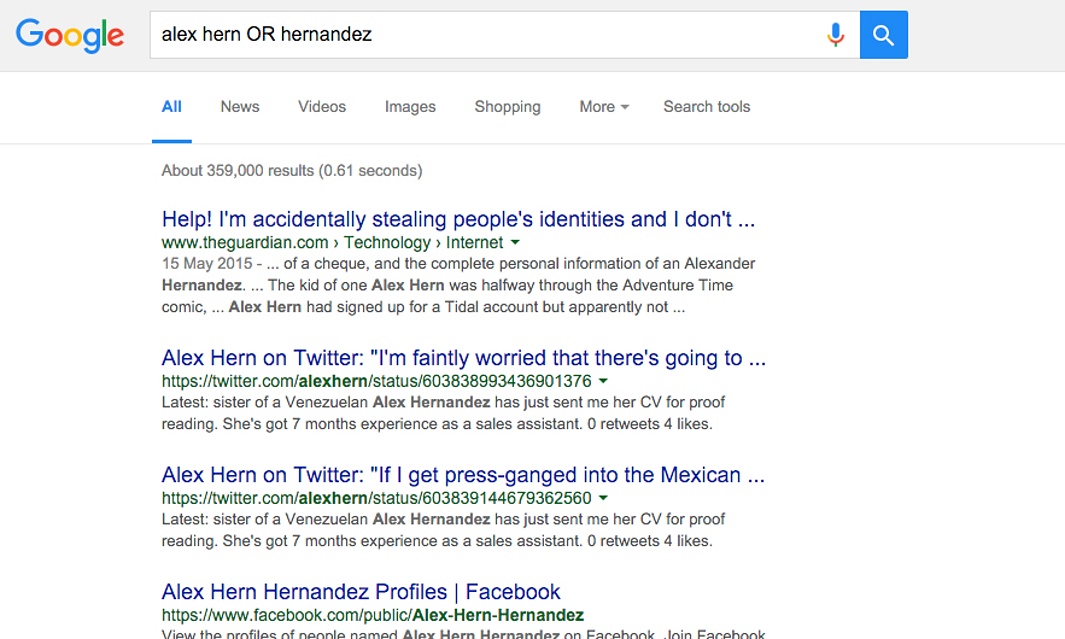Image resolution: width=1065 pixels, height=639 pixels.
Task: Open the "press-ganged into the Mexican" tweet
Action: 463,475
